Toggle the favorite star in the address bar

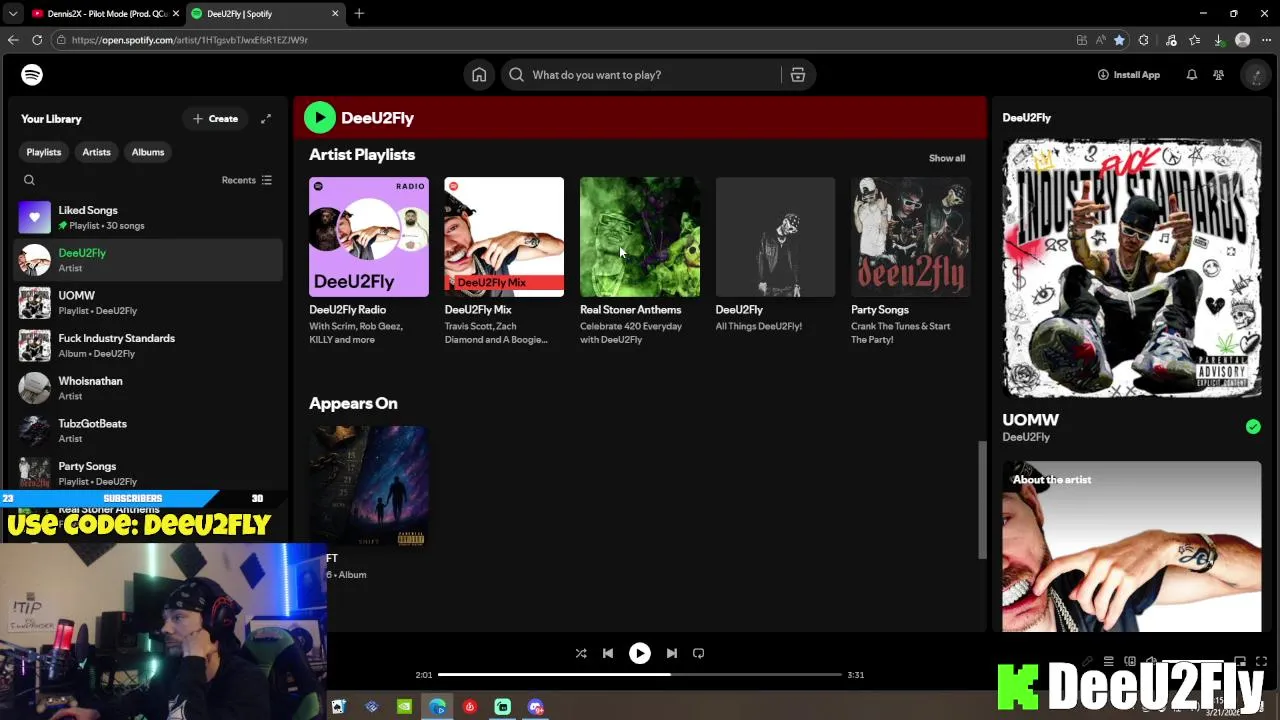(1119, 40)
